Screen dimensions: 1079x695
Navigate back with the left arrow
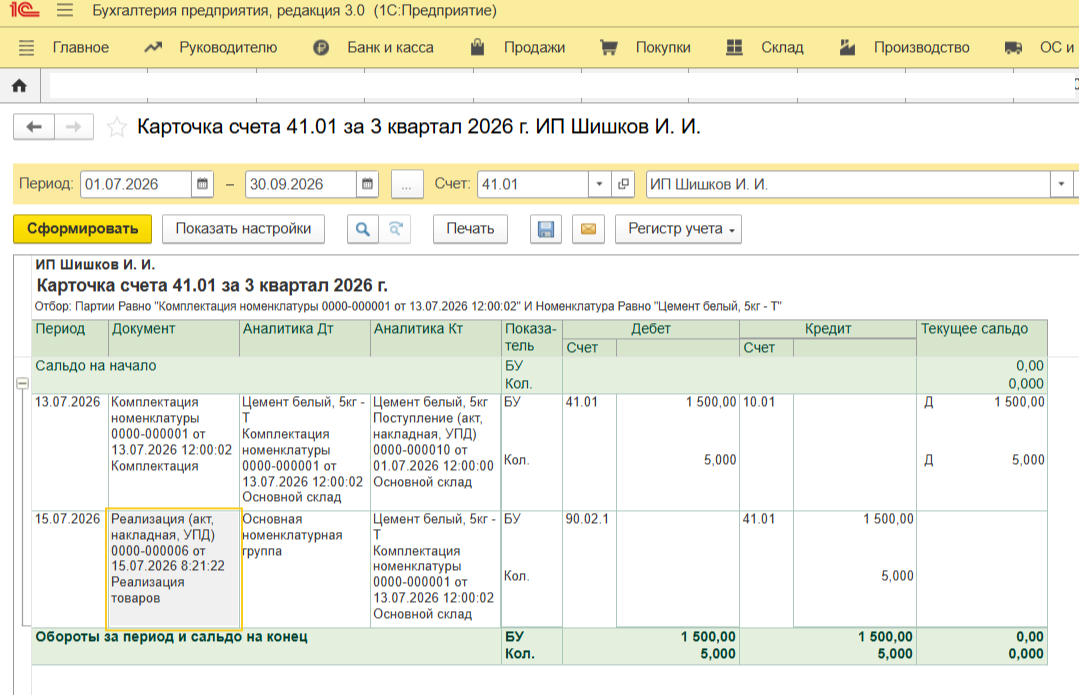pos(34,127)
